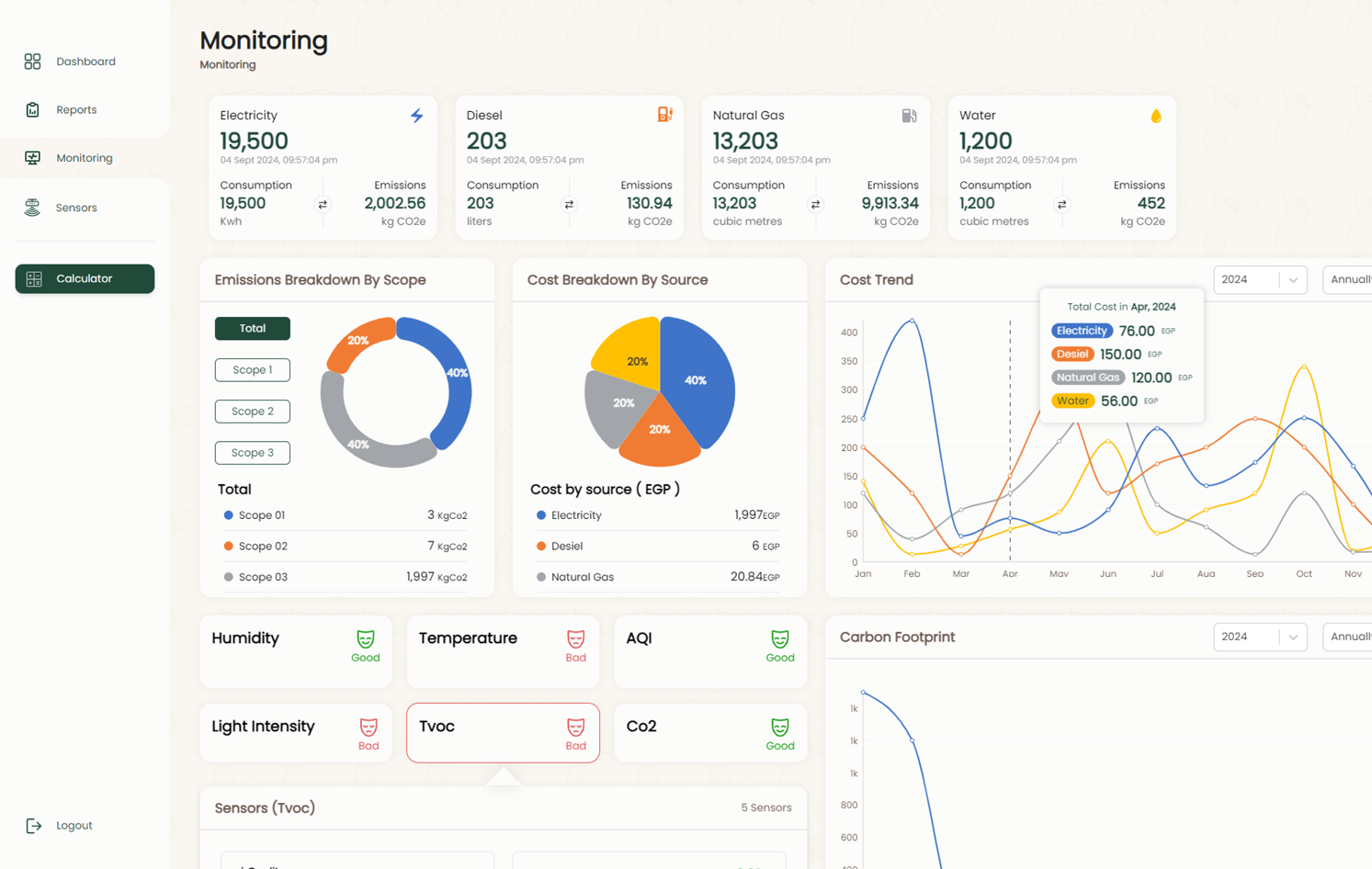Image resolution: width=1372 pixels, height=869 pixels.
Task: Click the Natural Gas card icon
Action: click(909, 116)
